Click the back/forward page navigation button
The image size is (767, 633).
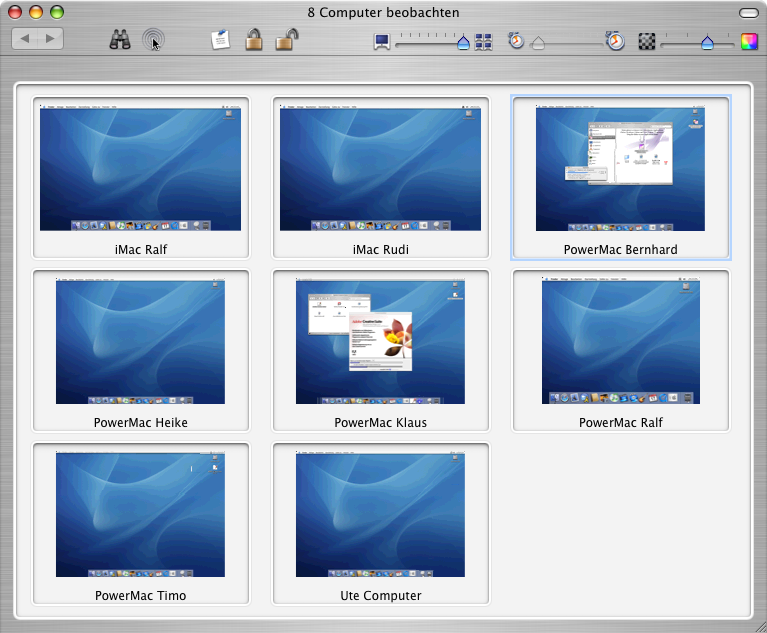click(37, 39)
